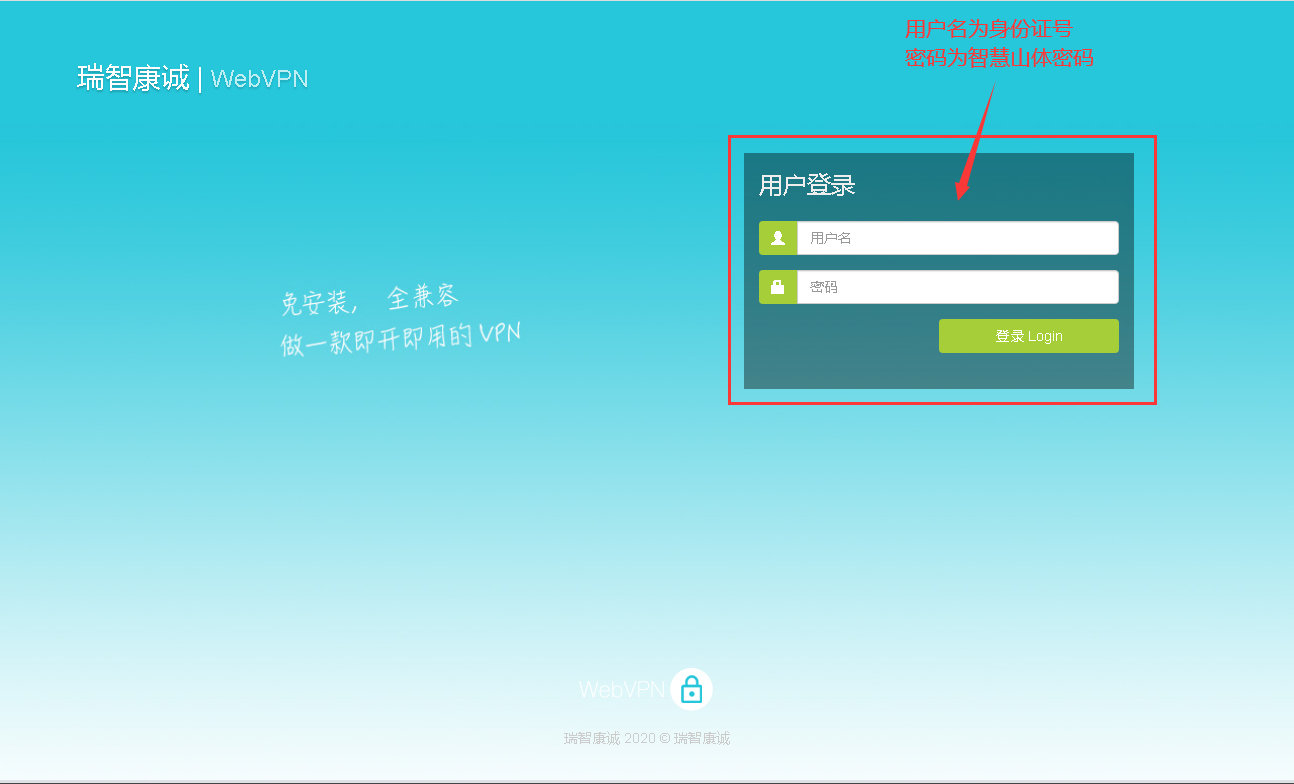Click the round WebVPN lock logo at the bottom
This screenshot has height=784, width=1294.
pyautogui.click(x=691, y=689)
